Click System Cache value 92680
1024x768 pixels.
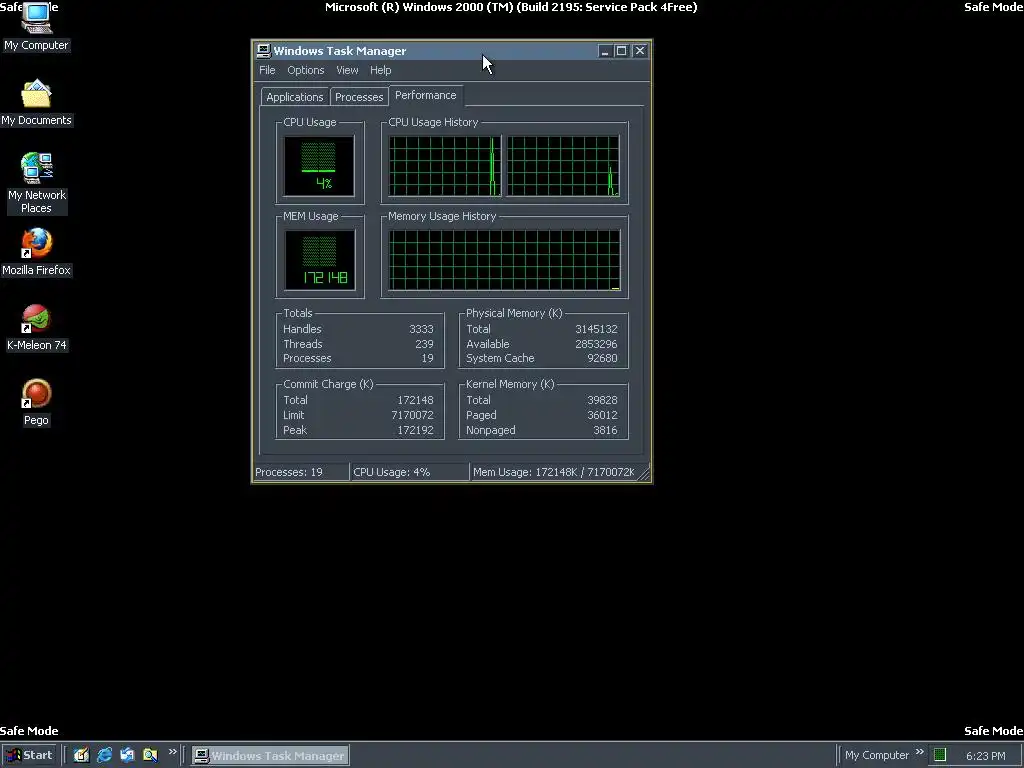click(602, 359)
